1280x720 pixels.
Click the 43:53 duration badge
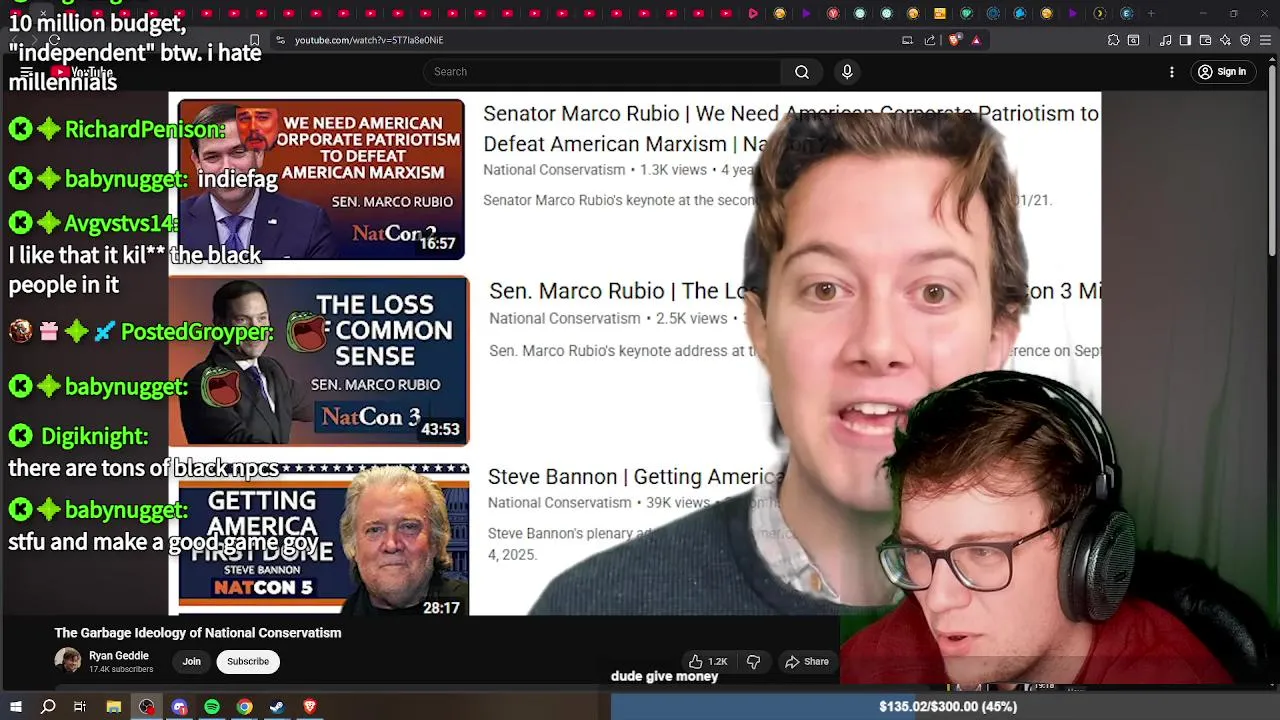pyautogui.click(x=440, y=430)
